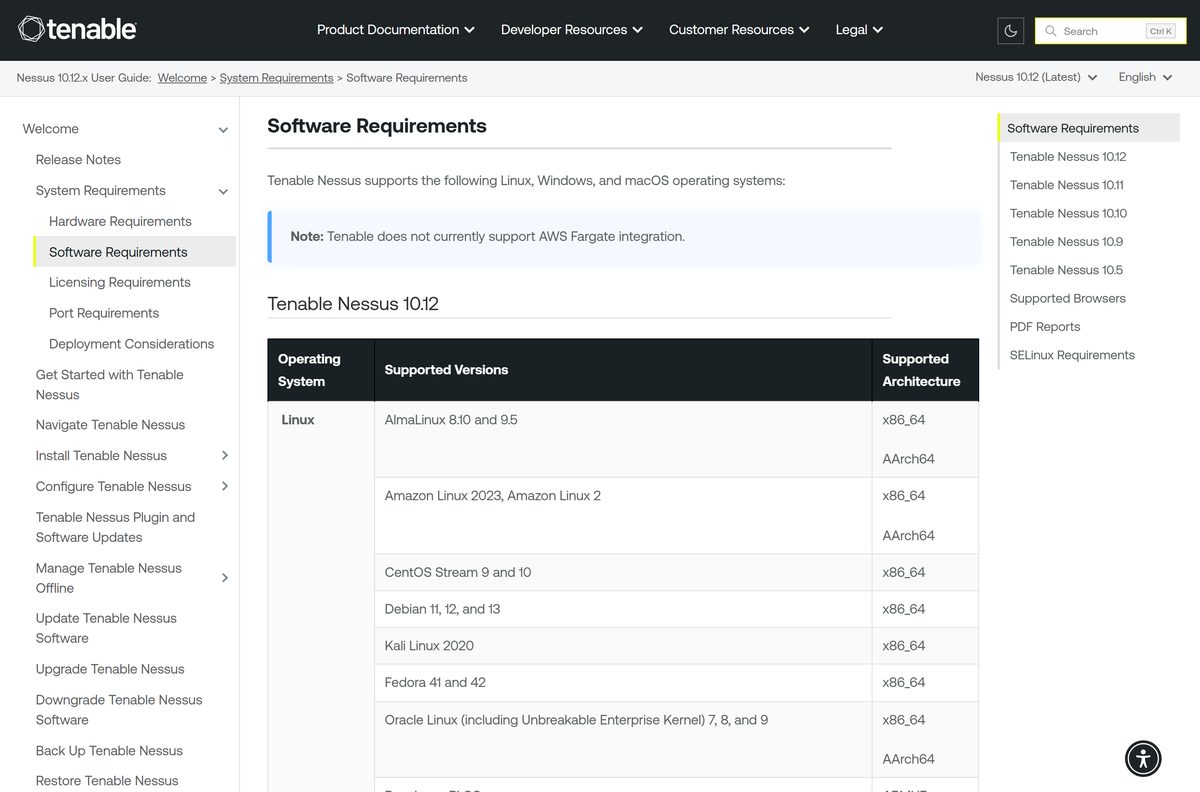The image size is (1200, 792).
Task: Open Restore Tenable Nessus page
Action: [x=107, y=781]
